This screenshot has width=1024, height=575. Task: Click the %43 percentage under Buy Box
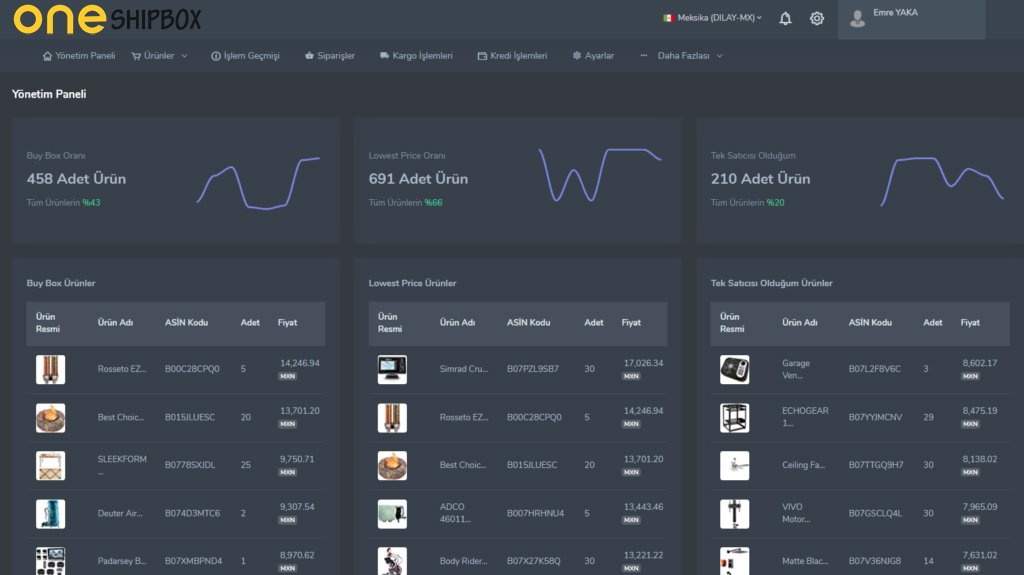point(91,203)
